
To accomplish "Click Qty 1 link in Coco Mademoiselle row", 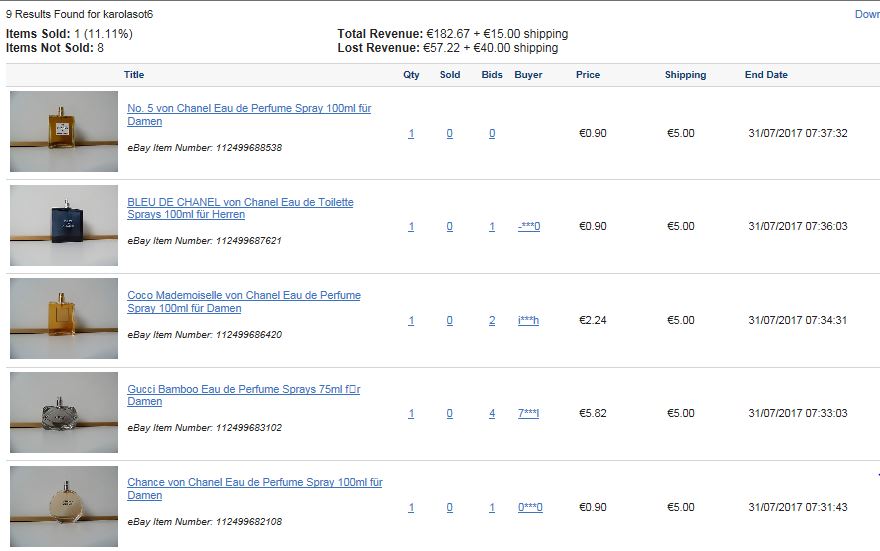I will (x=411, y=320).
